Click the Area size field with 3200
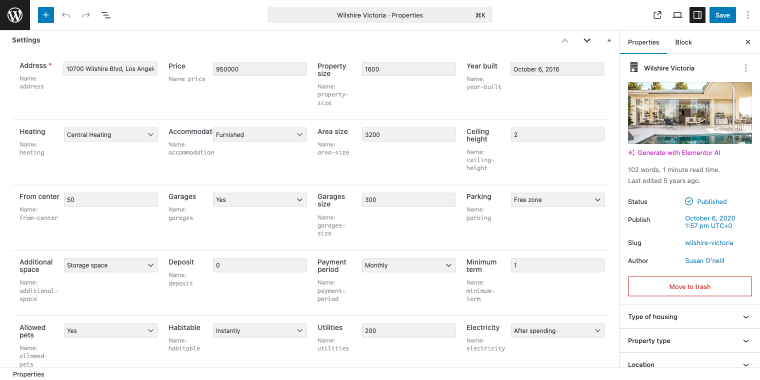Image resolution: width=760 pixels, height=380 pixels. coord(409,135)
